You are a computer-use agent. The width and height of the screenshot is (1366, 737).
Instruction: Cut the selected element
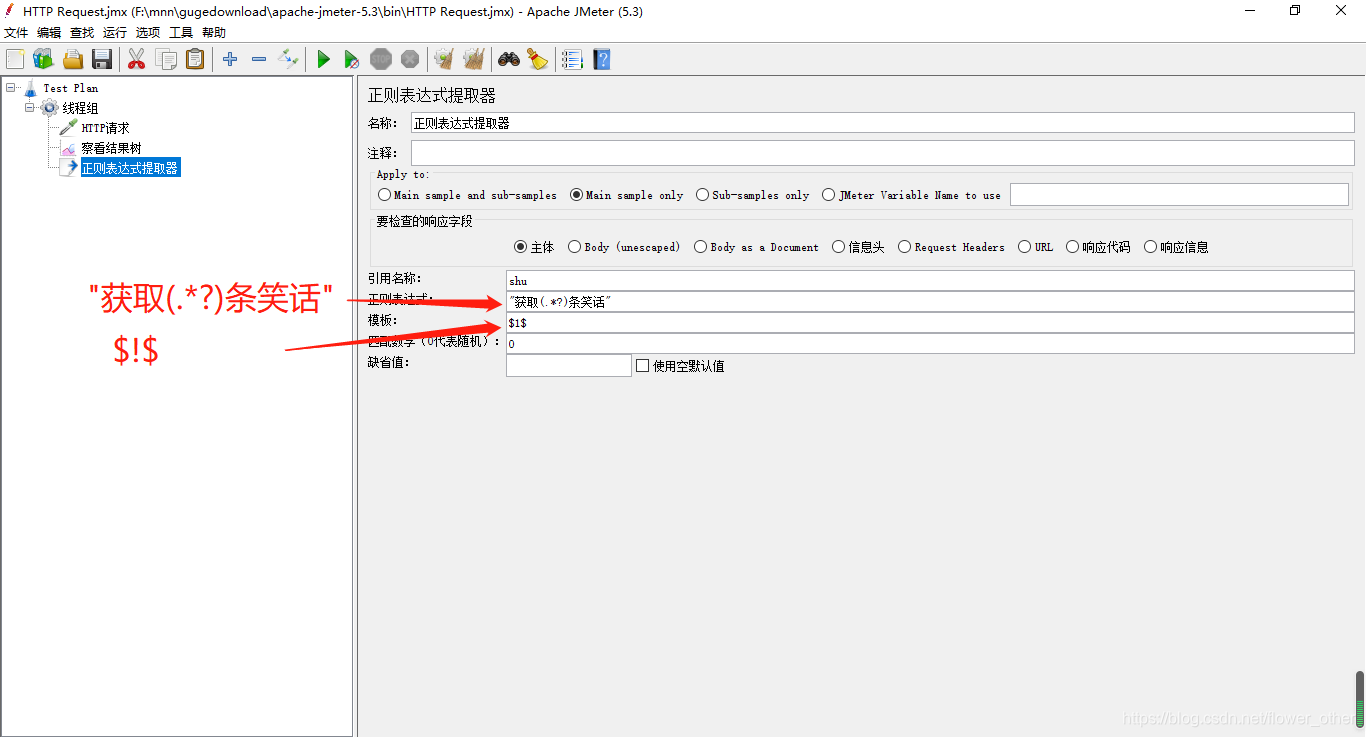coord(136,60)
